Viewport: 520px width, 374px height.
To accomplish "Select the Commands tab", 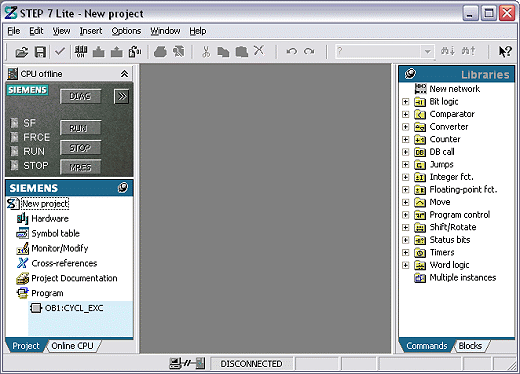I will (x=427, y=346).
